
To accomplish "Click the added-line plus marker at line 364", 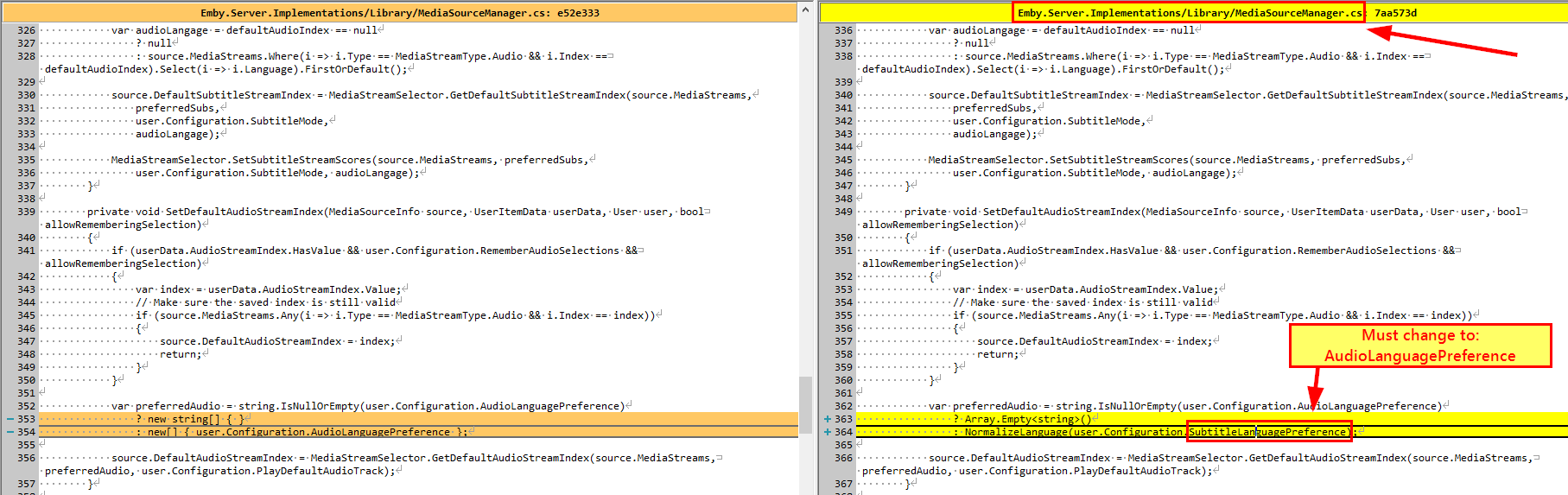I will tap(828, 432).
